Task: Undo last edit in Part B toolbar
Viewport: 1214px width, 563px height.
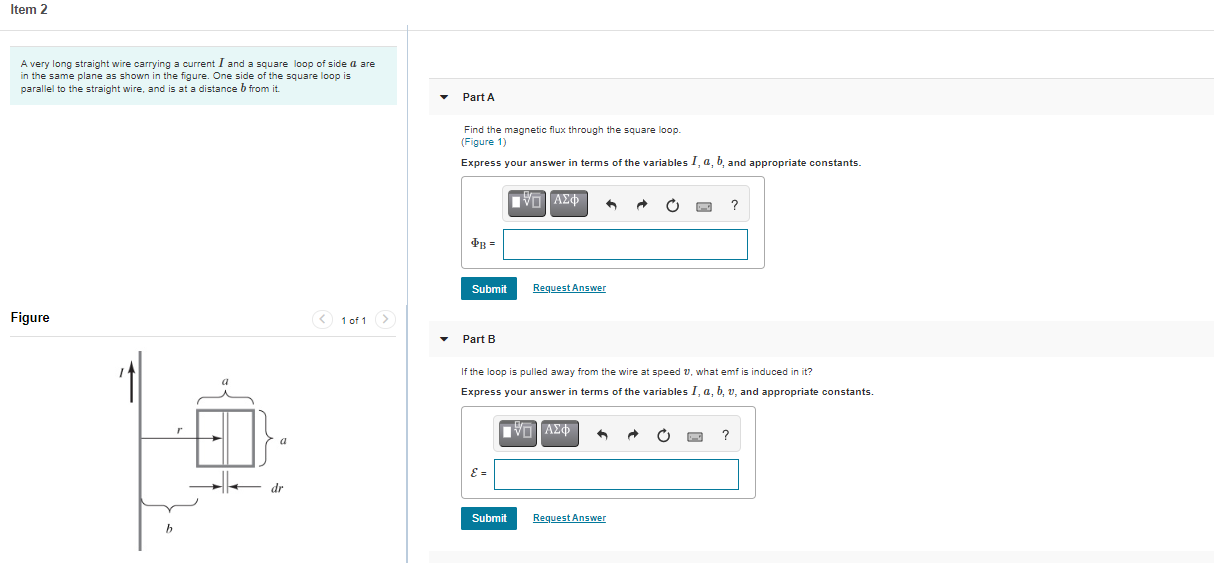Action: pos(603,436)
